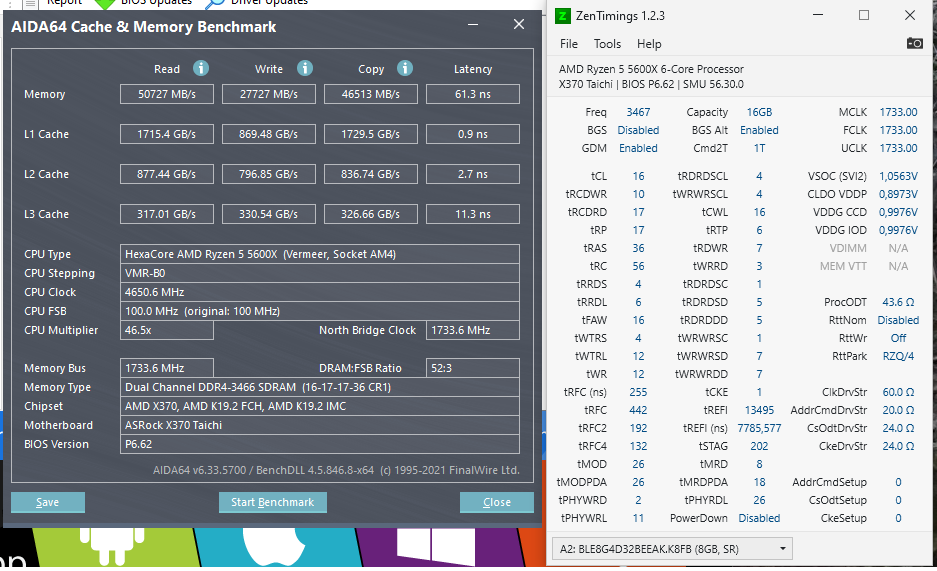Minimize the ZenTimings window
This screenshot has width=937, height=571.
pos(818,15)
